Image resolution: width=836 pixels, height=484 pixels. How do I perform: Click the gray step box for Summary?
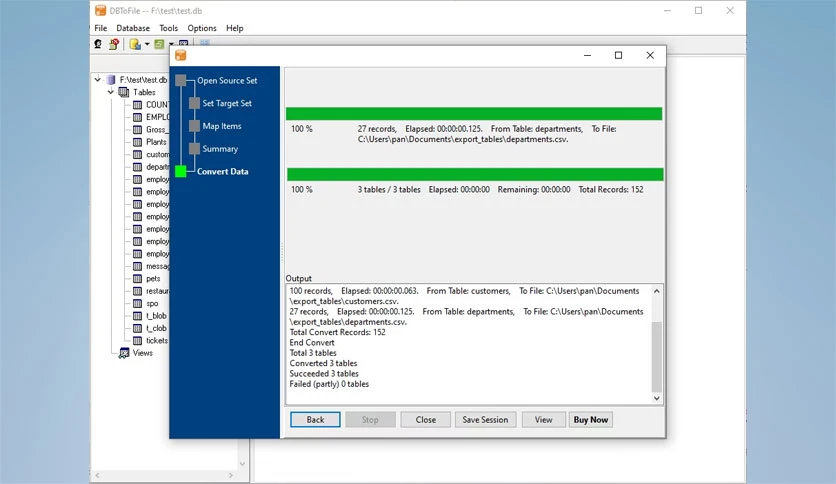click(194, 149)
